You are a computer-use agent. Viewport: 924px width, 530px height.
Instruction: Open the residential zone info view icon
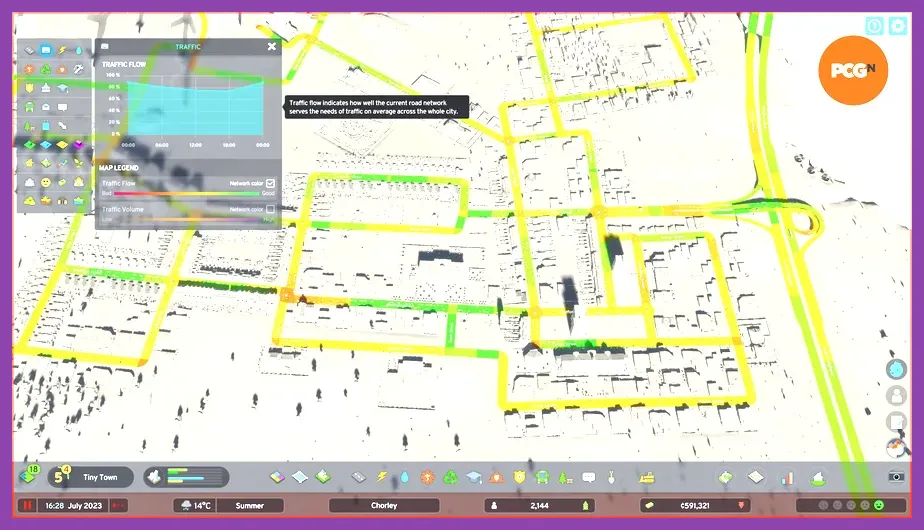click(x=29, y=144)
